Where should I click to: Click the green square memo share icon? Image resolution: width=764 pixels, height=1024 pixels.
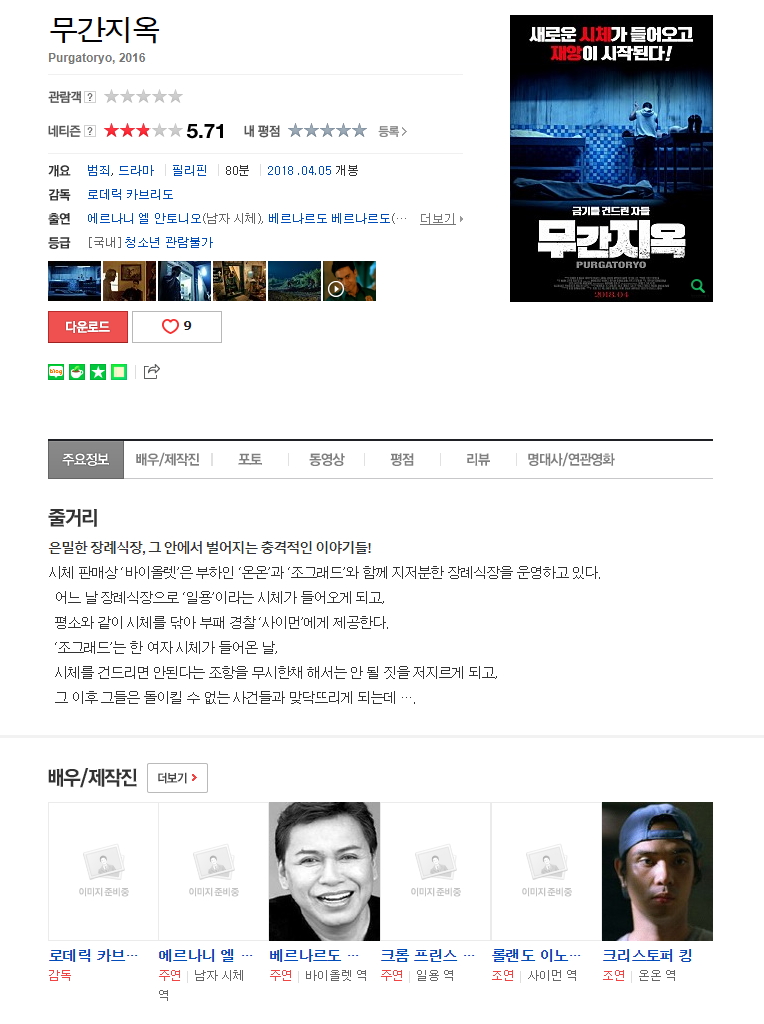pyautogui.click(x=119, y=372)
